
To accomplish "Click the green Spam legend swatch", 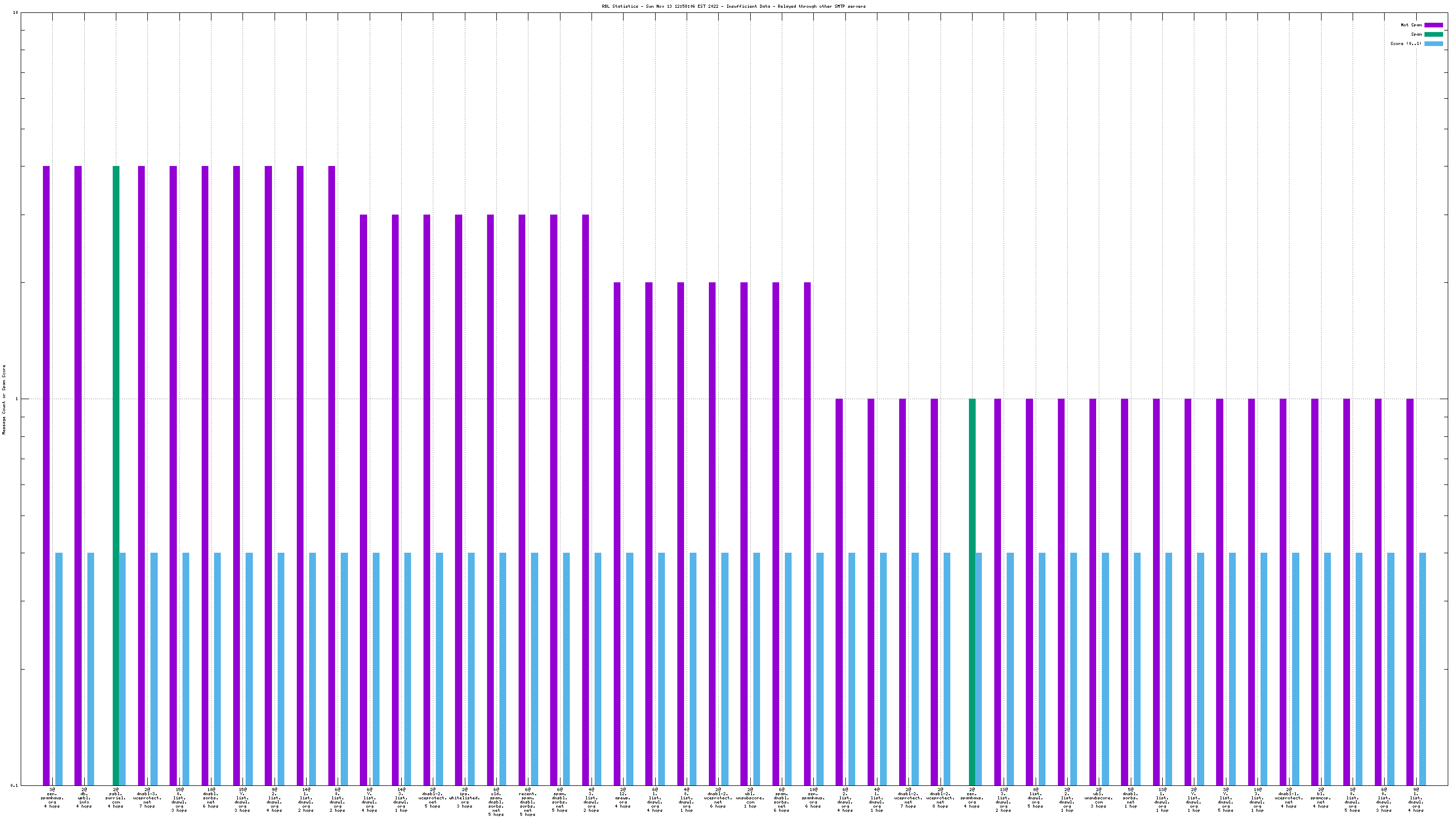I will pos(1433,35).
